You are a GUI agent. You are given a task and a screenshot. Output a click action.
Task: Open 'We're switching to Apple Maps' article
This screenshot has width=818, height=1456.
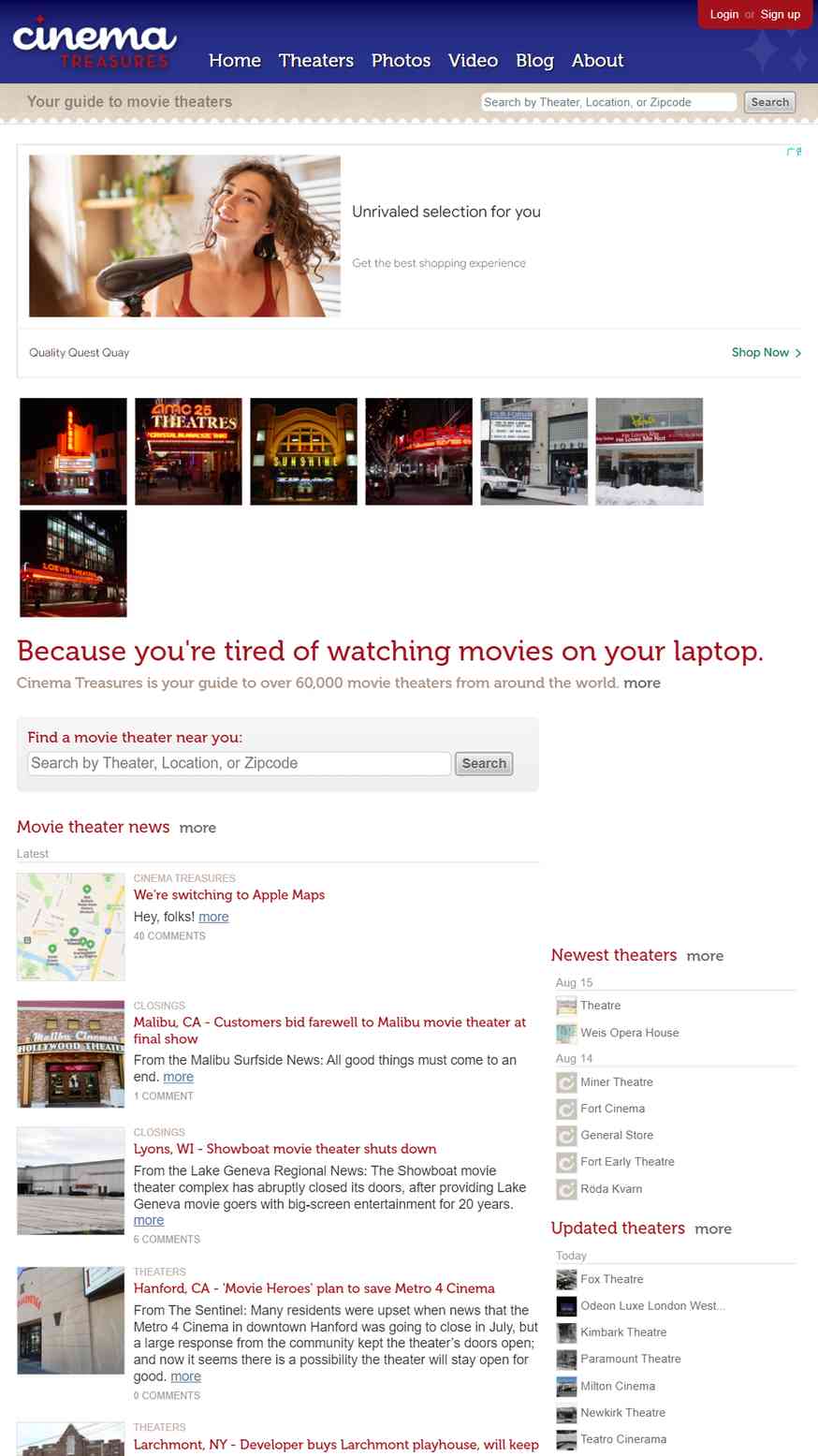(x=229, y=895)
